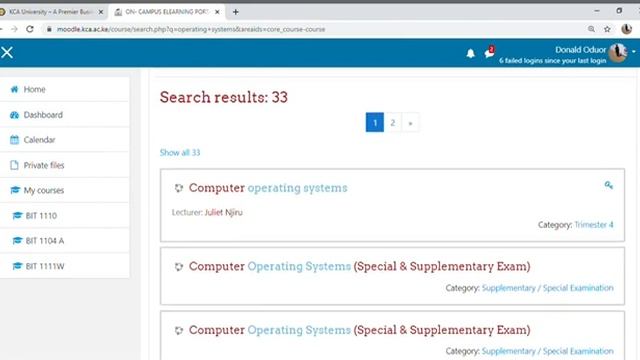This screenshot has height=360, width=640.
Task: Go to Home in sidebar
Action: click(x=65, y=89)
